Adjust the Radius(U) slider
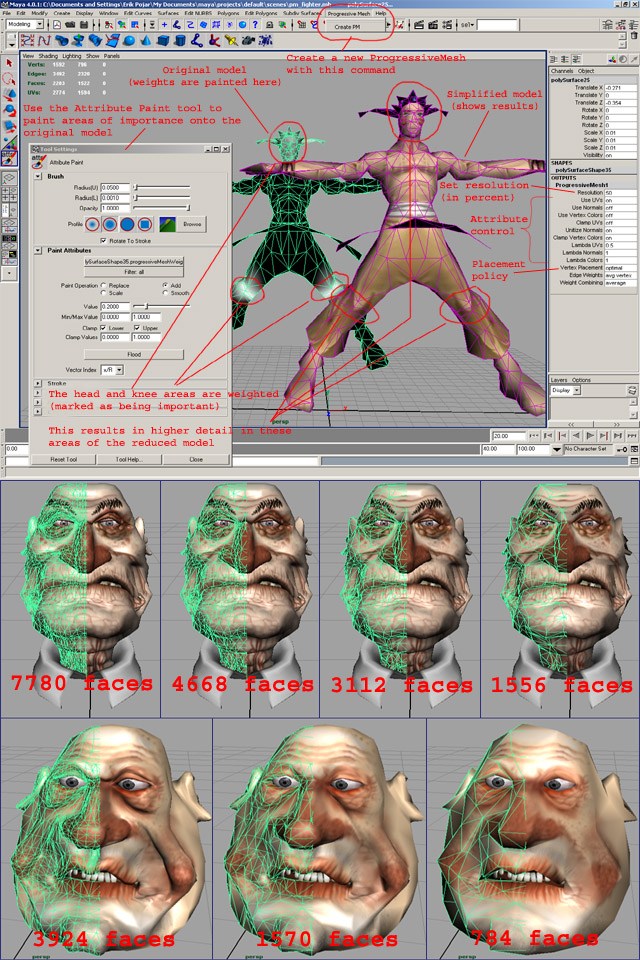The height and width of the screenshot is (960, 640). pos(162,188)
